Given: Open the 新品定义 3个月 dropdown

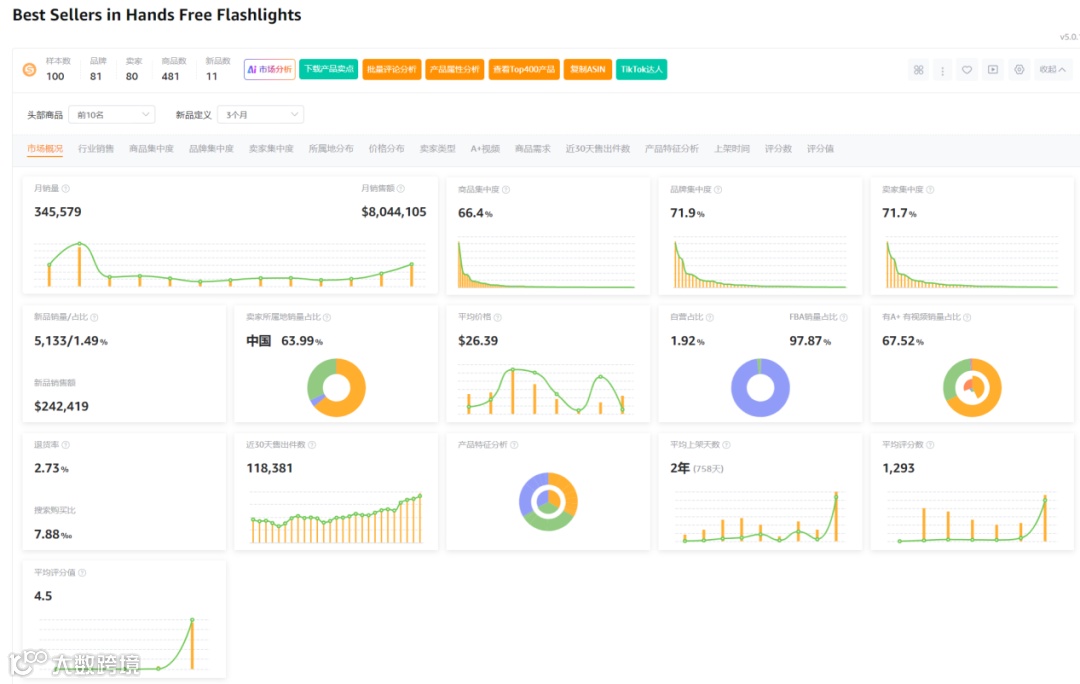Looking at the screenshot, I should [x=260, y=115].
